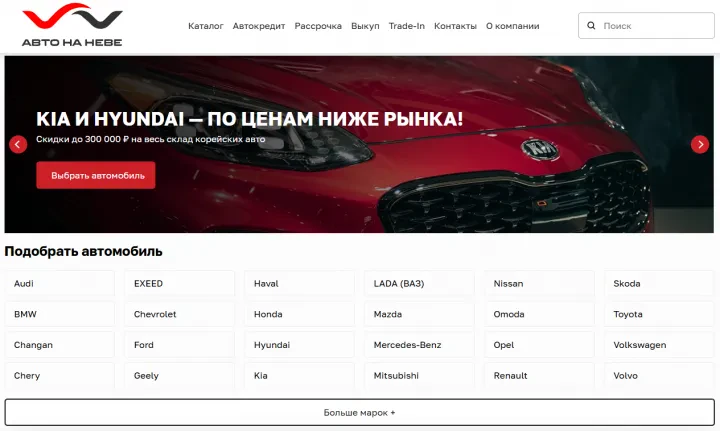Open the Рассрочка menu item
The height and width of the screenshot is (431, 720).
point(318,26)
